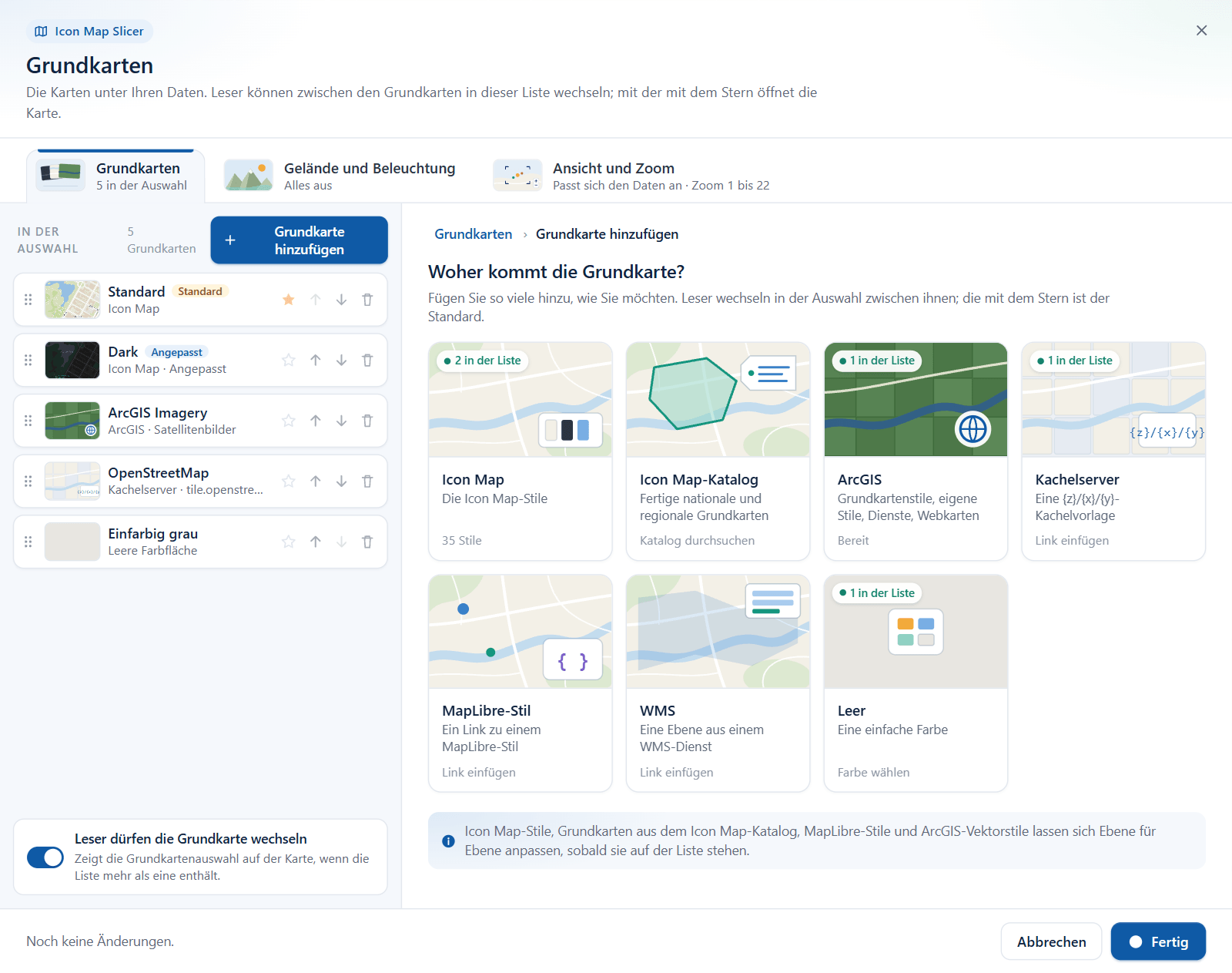Grab the OpenStreetMap drag handle

[x=28, y=481]
